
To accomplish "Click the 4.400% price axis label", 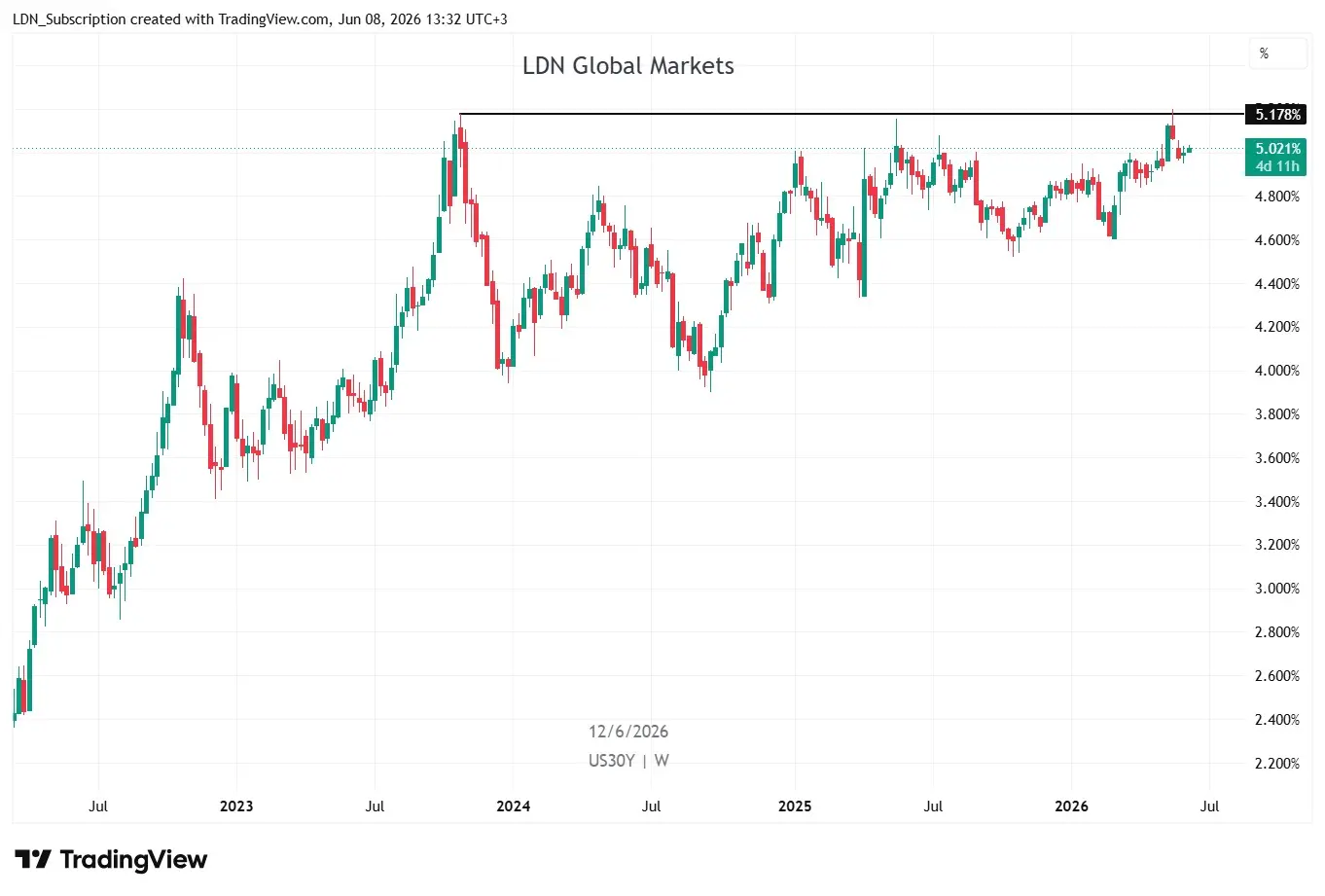I will click(1276, 284).
